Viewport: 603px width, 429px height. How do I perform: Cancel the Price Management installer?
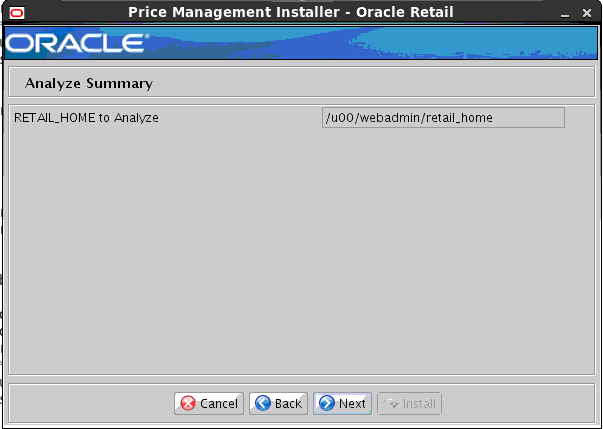pyautogui.click(x=209, y=404)
